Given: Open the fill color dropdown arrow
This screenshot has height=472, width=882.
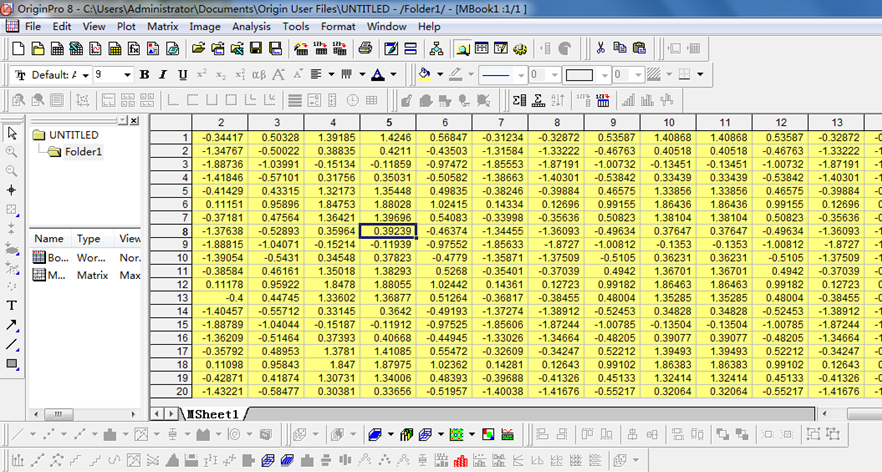Looking at the screenshot, I should tap(440, 75).
